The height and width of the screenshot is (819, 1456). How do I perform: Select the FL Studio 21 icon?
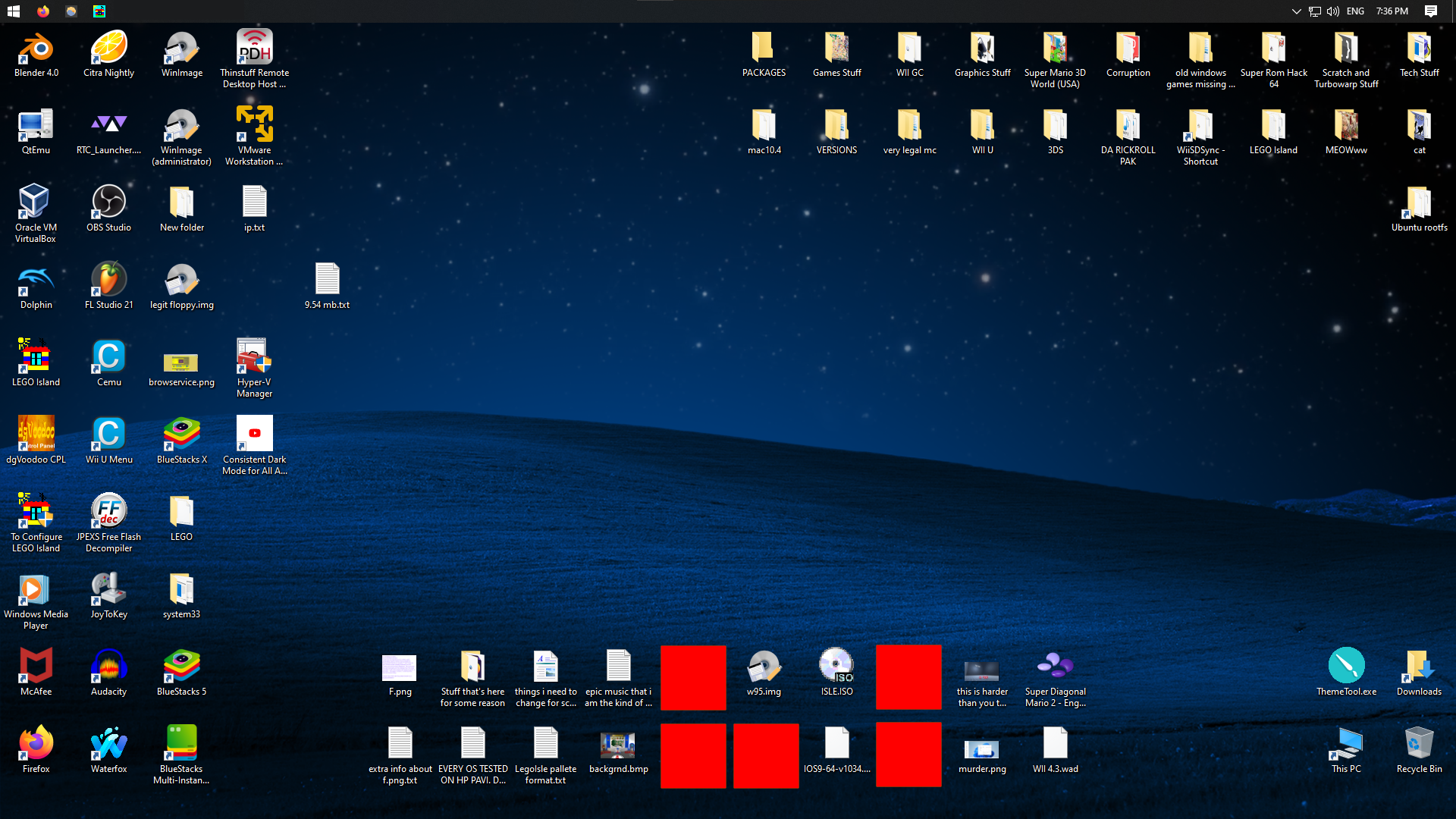108,281
